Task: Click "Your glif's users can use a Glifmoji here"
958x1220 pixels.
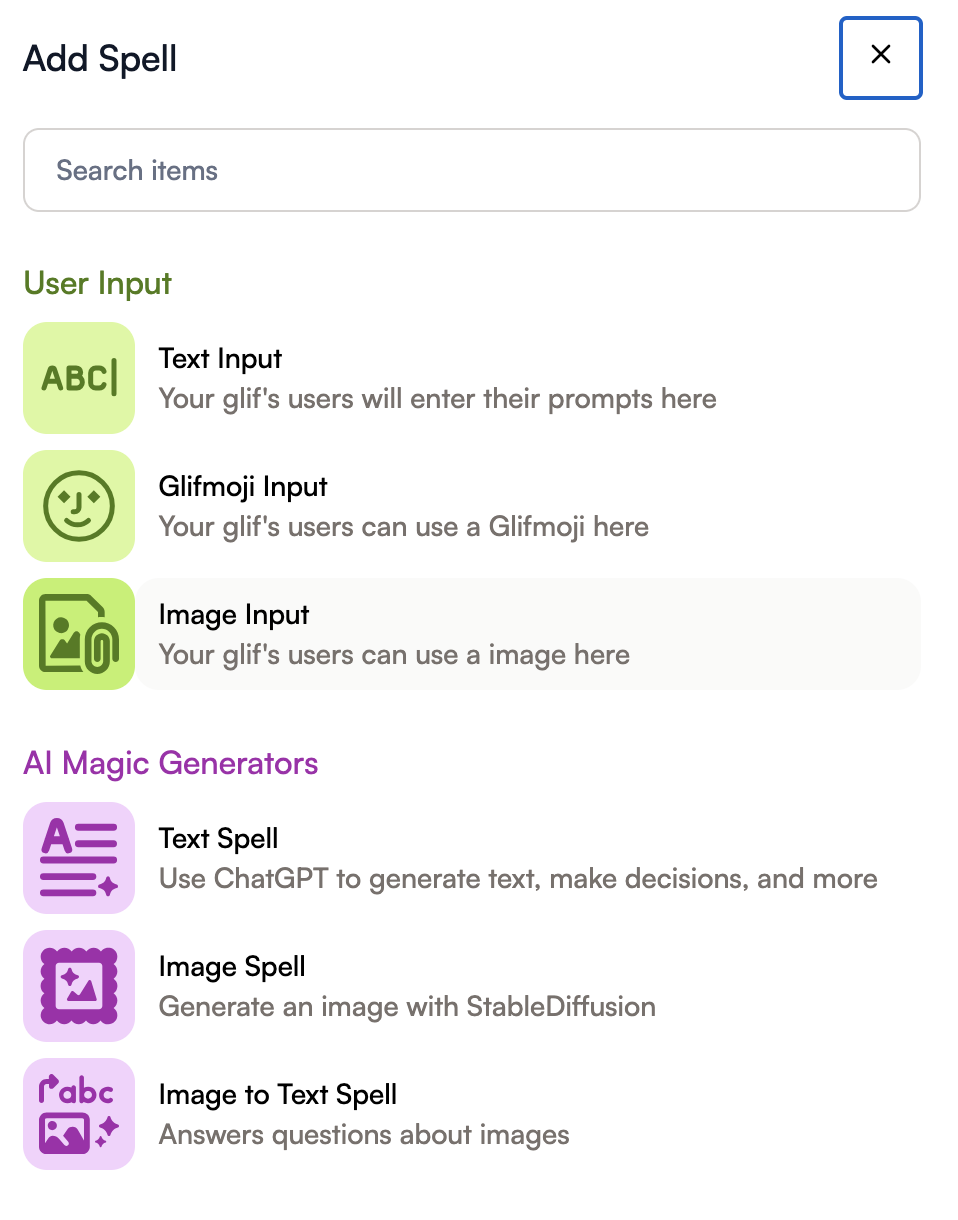Action: point(403,527)
